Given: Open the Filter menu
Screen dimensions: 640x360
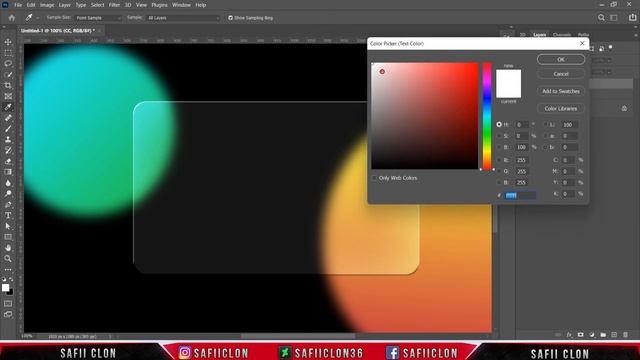Looking at the screenshot, I should 114,5.
